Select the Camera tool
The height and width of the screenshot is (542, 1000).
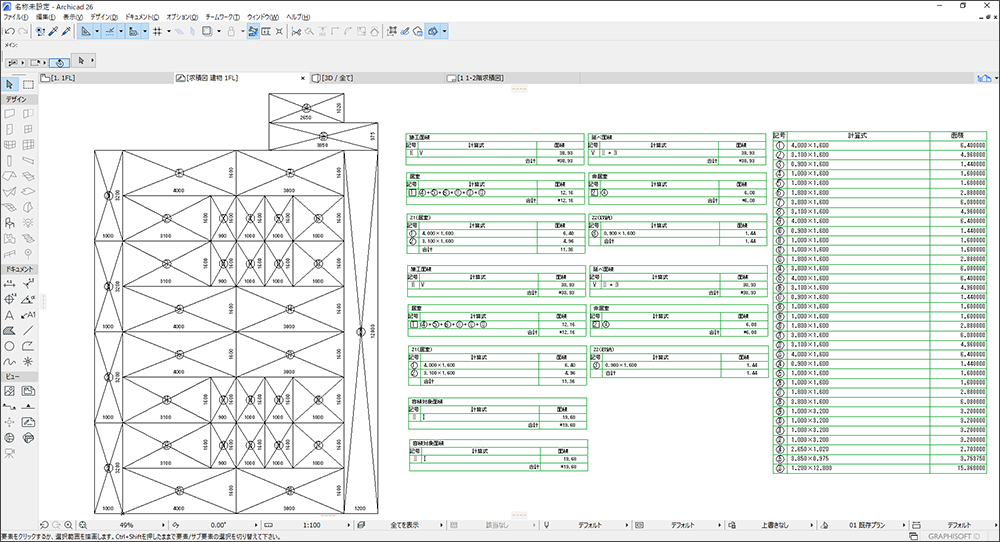pos(10,453)
